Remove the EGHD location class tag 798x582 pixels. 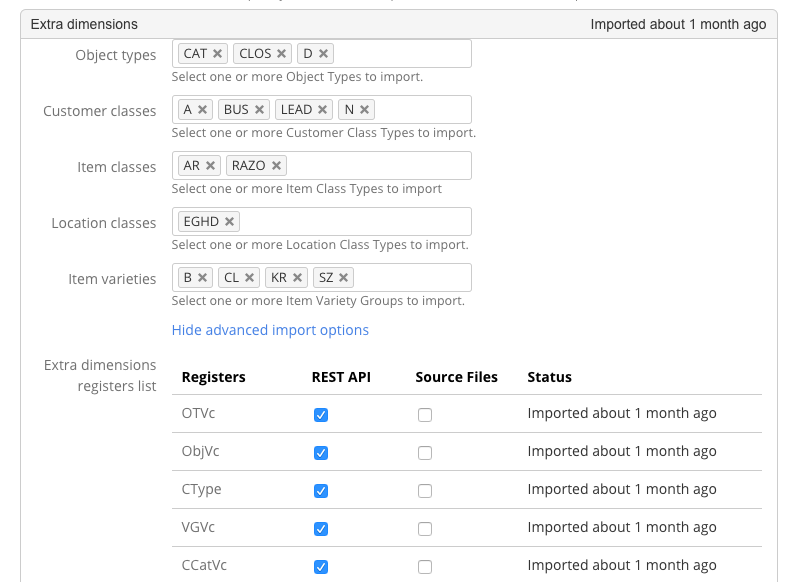coord(230,222)
